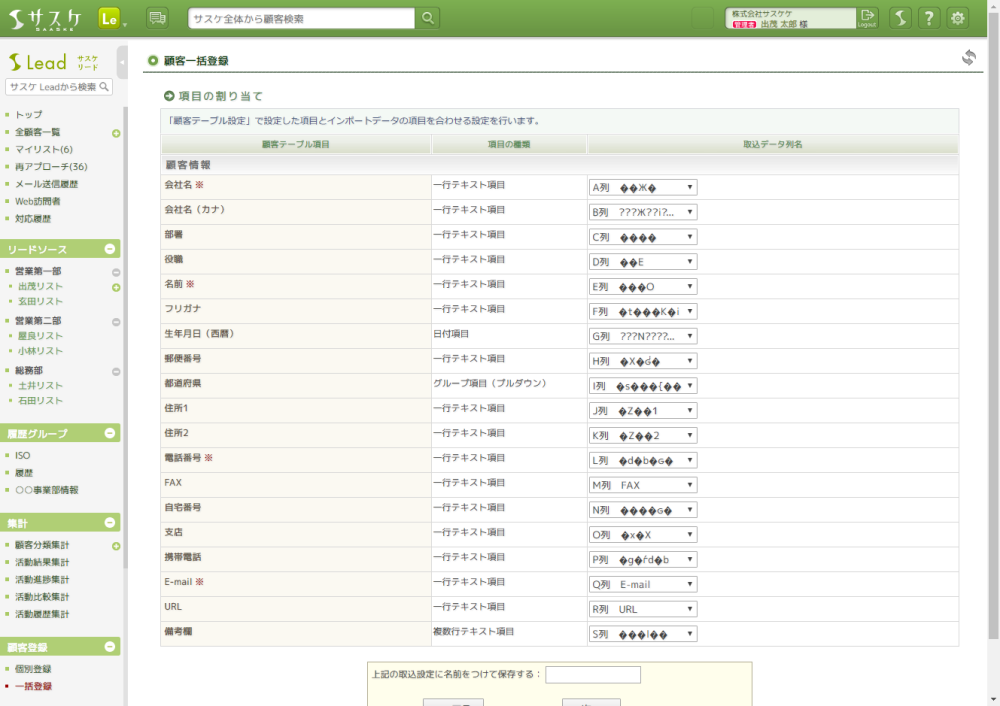The height and width of the screenshot is (706, 1000).
Task: Collapse the リードソース sidebar section
Action: tap(110, 249)
